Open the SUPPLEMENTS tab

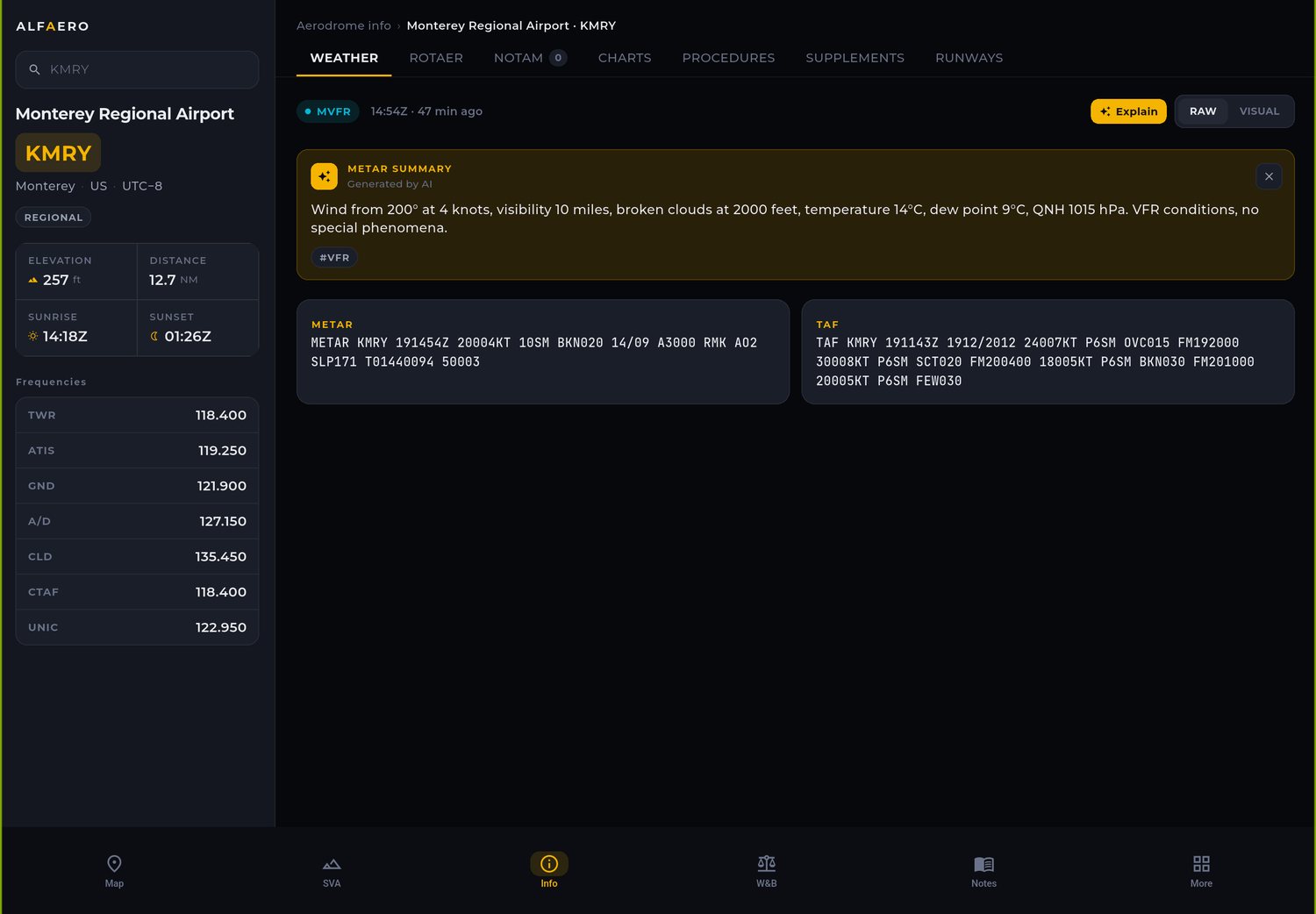855,58
